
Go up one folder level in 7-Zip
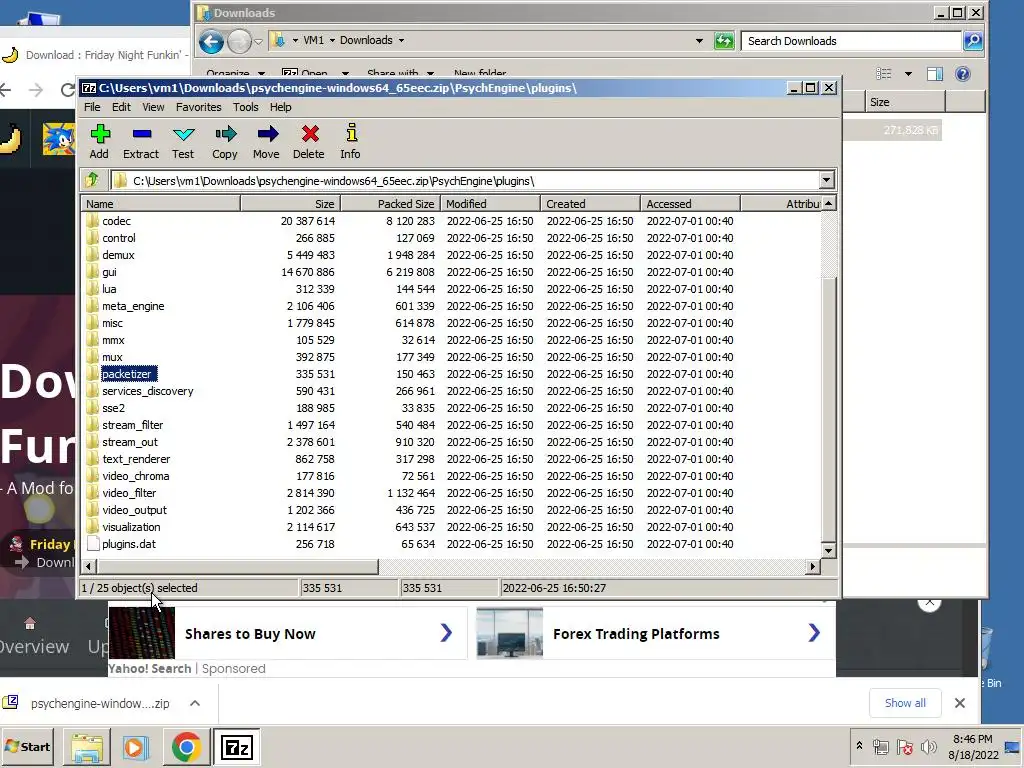92,180
